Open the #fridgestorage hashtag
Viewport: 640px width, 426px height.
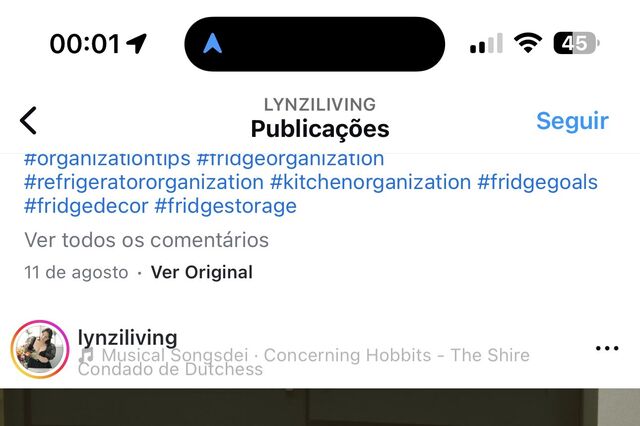(226, 206)
